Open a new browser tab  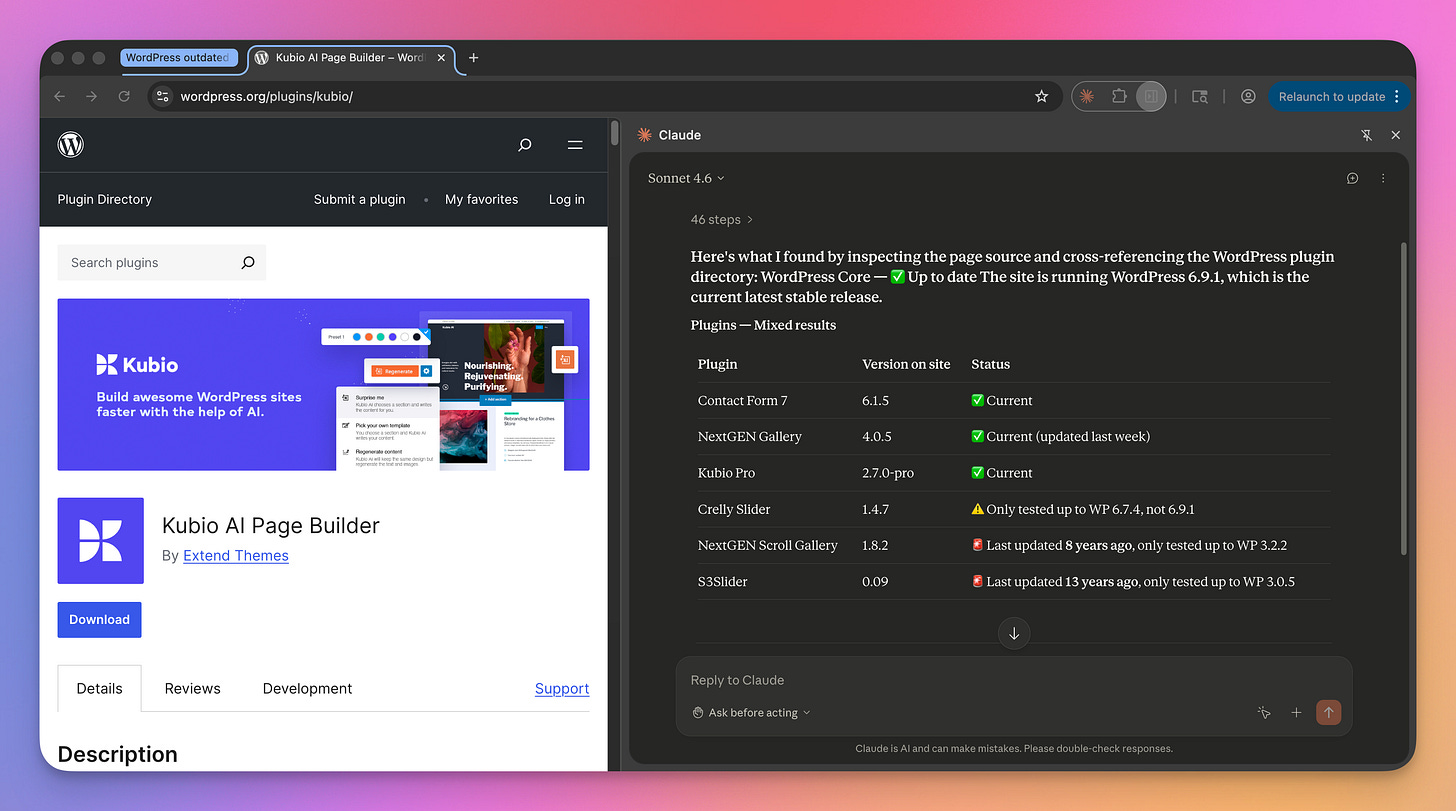474,58
